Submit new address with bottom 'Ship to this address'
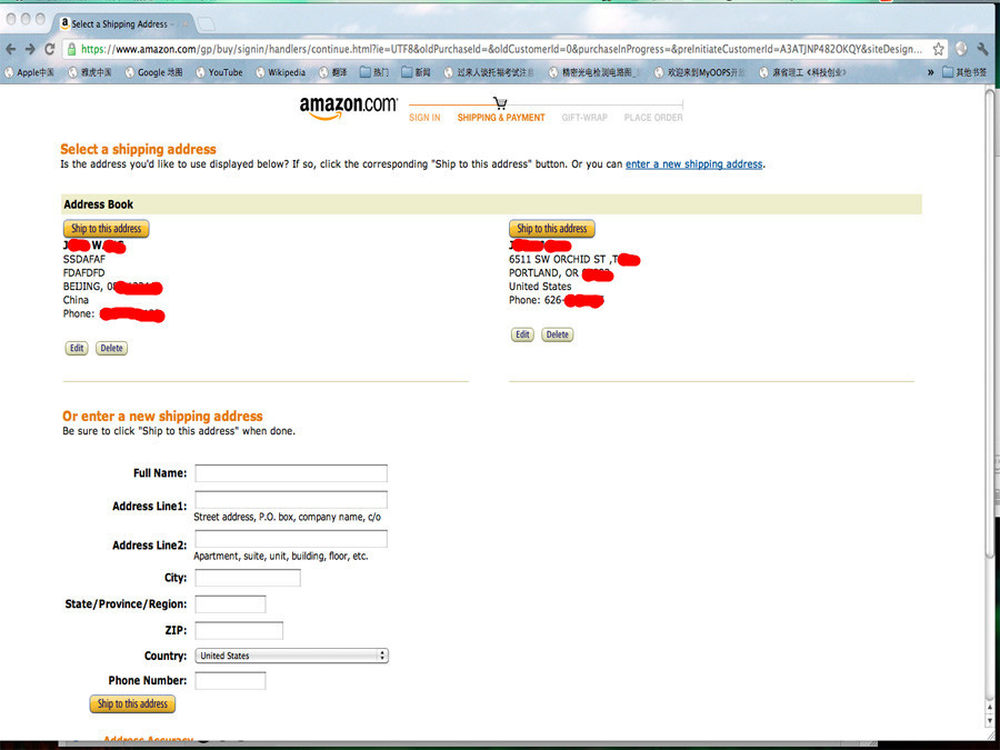 (132, 704)
